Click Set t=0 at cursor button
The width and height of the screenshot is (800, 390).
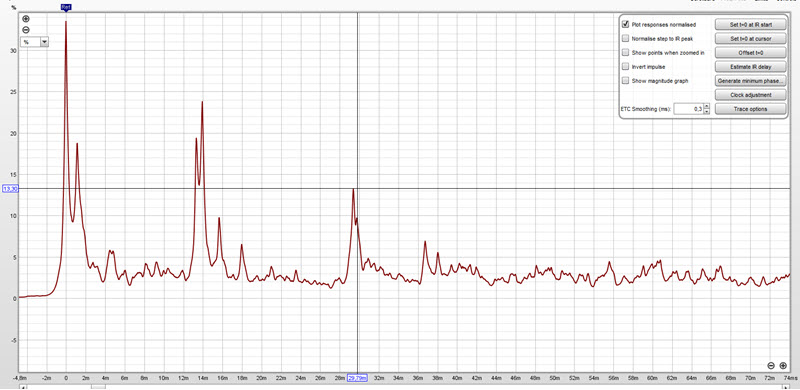[751, 38]
